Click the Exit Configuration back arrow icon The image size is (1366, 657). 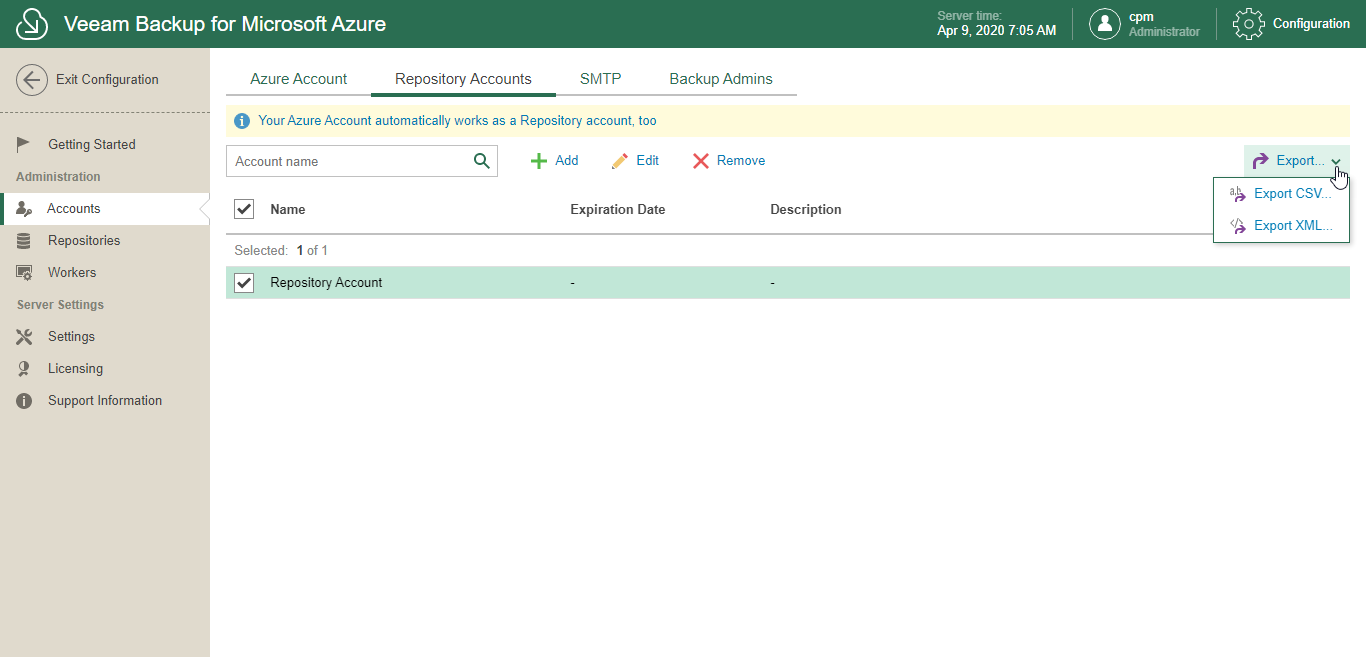(x=32, y=80)
